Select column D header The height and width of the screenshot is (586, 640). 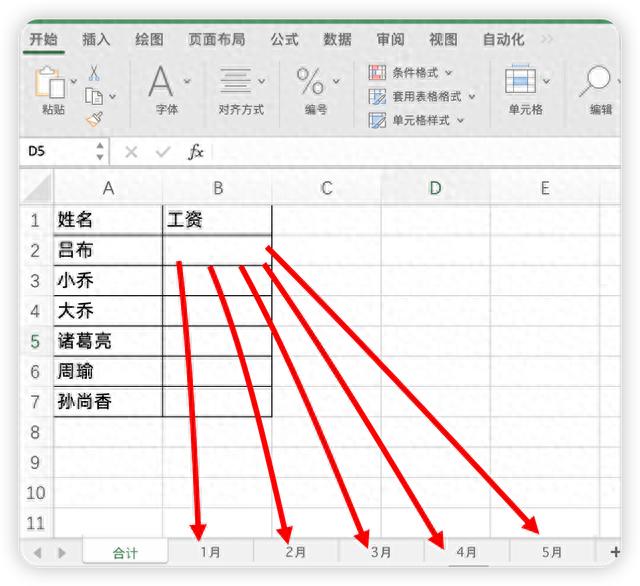coord(436,188)
